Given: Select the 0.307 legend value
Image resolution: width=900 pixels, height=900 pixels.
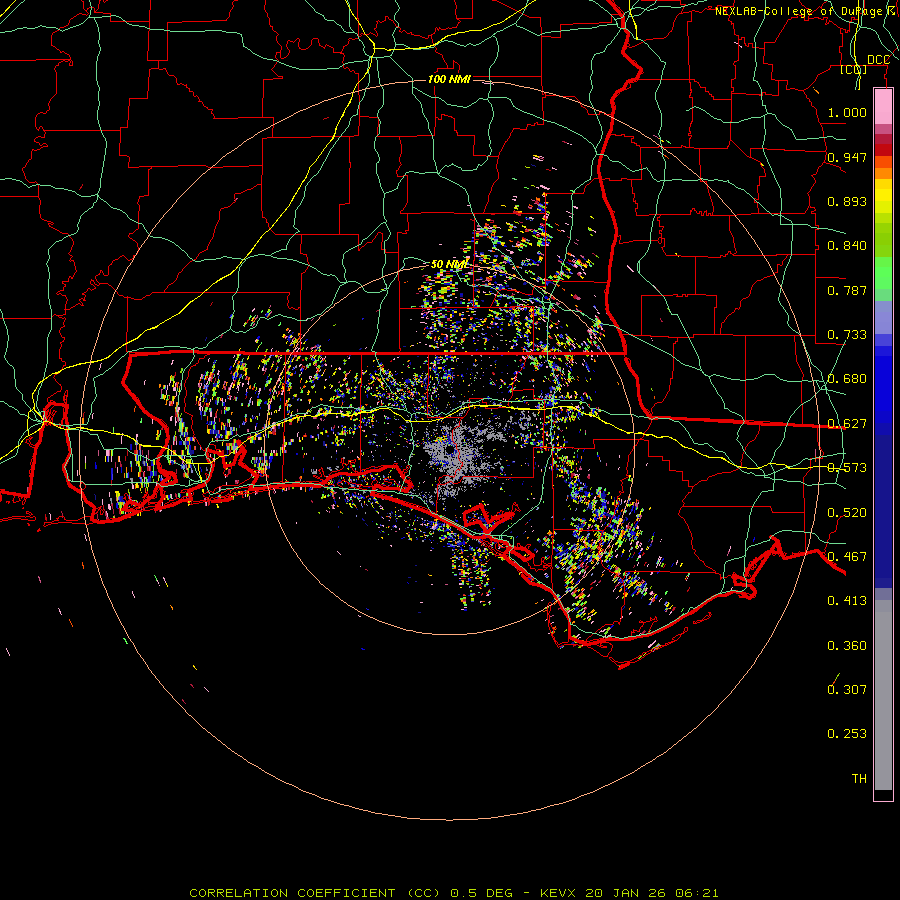Looking at the screenshot, I should tap(847, 690).
